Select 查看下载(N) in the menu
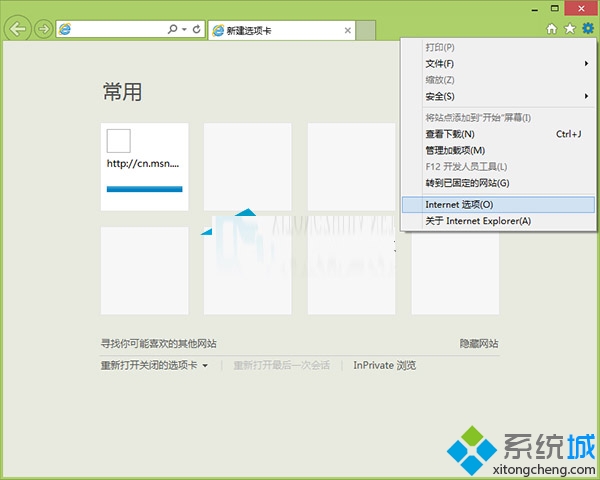This screenshot has height=480, width=600. [x=450, y=134]
